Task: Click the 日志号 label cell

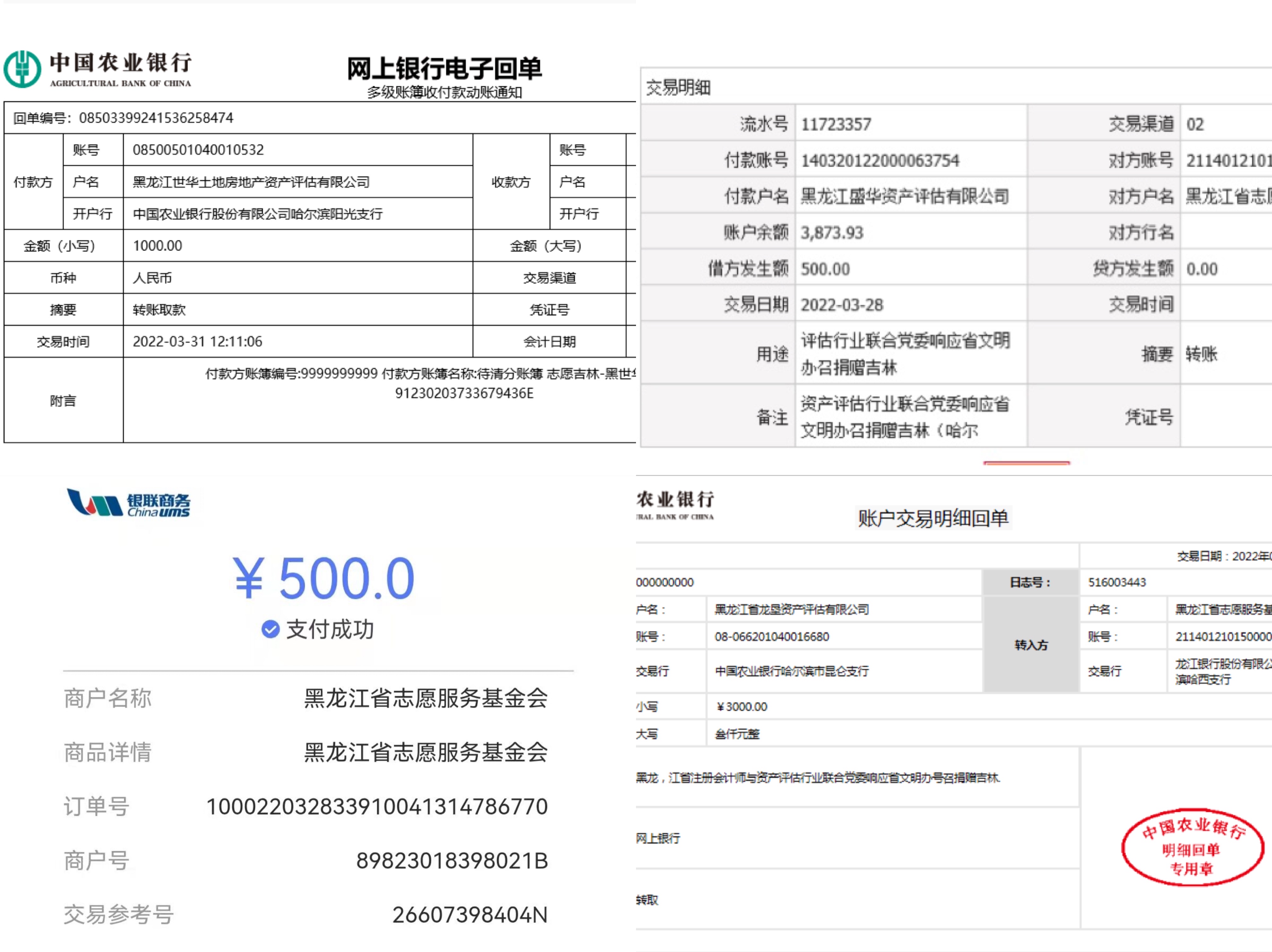Action: [x=1030, y=582]
